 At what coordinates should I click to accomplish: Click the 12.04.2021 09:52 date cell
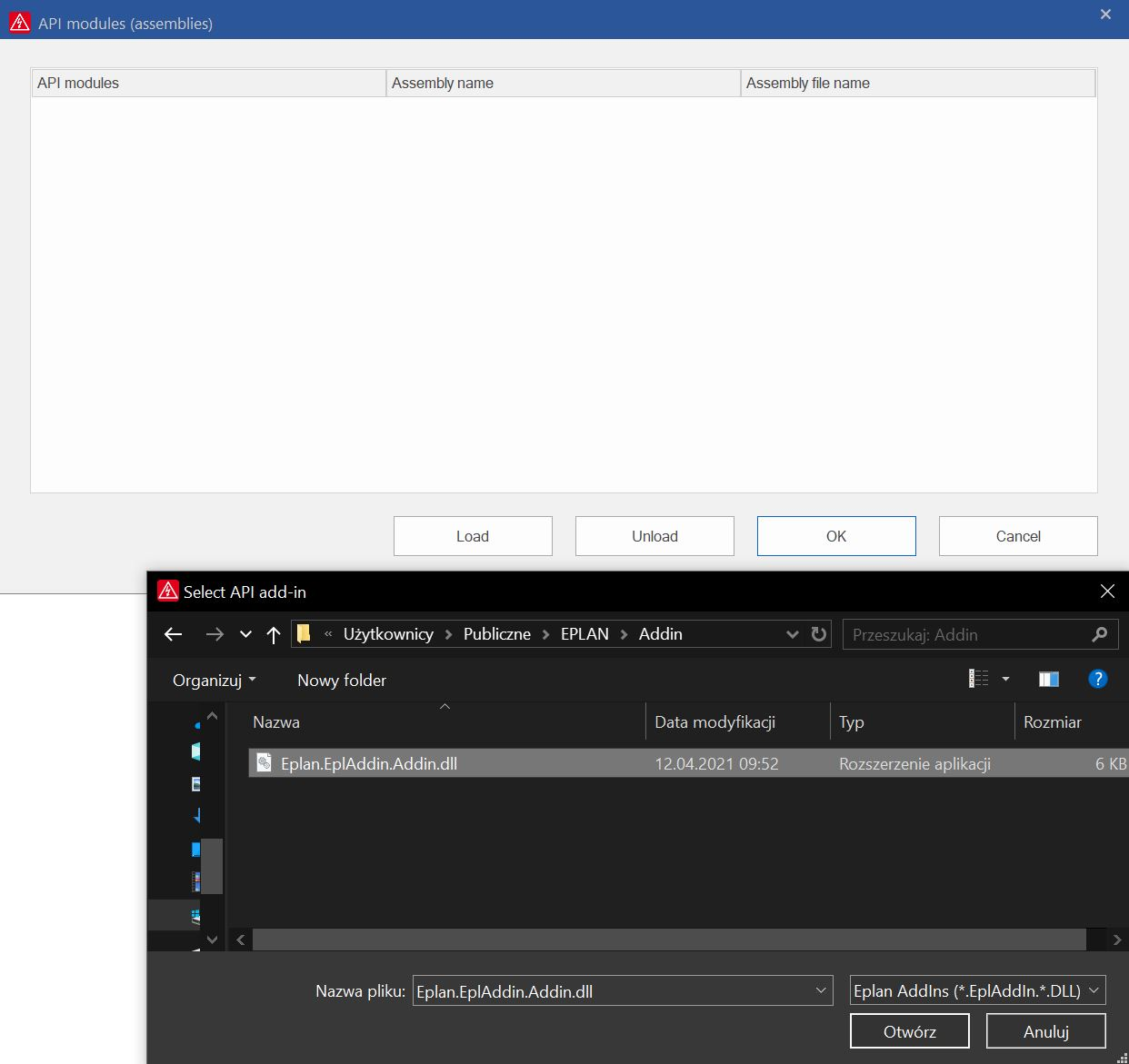[x=716, y=764]
